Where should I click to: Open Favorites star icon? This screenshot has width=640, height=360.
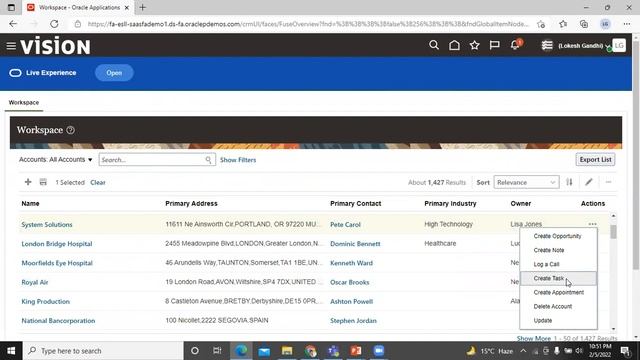coord(474,45)
